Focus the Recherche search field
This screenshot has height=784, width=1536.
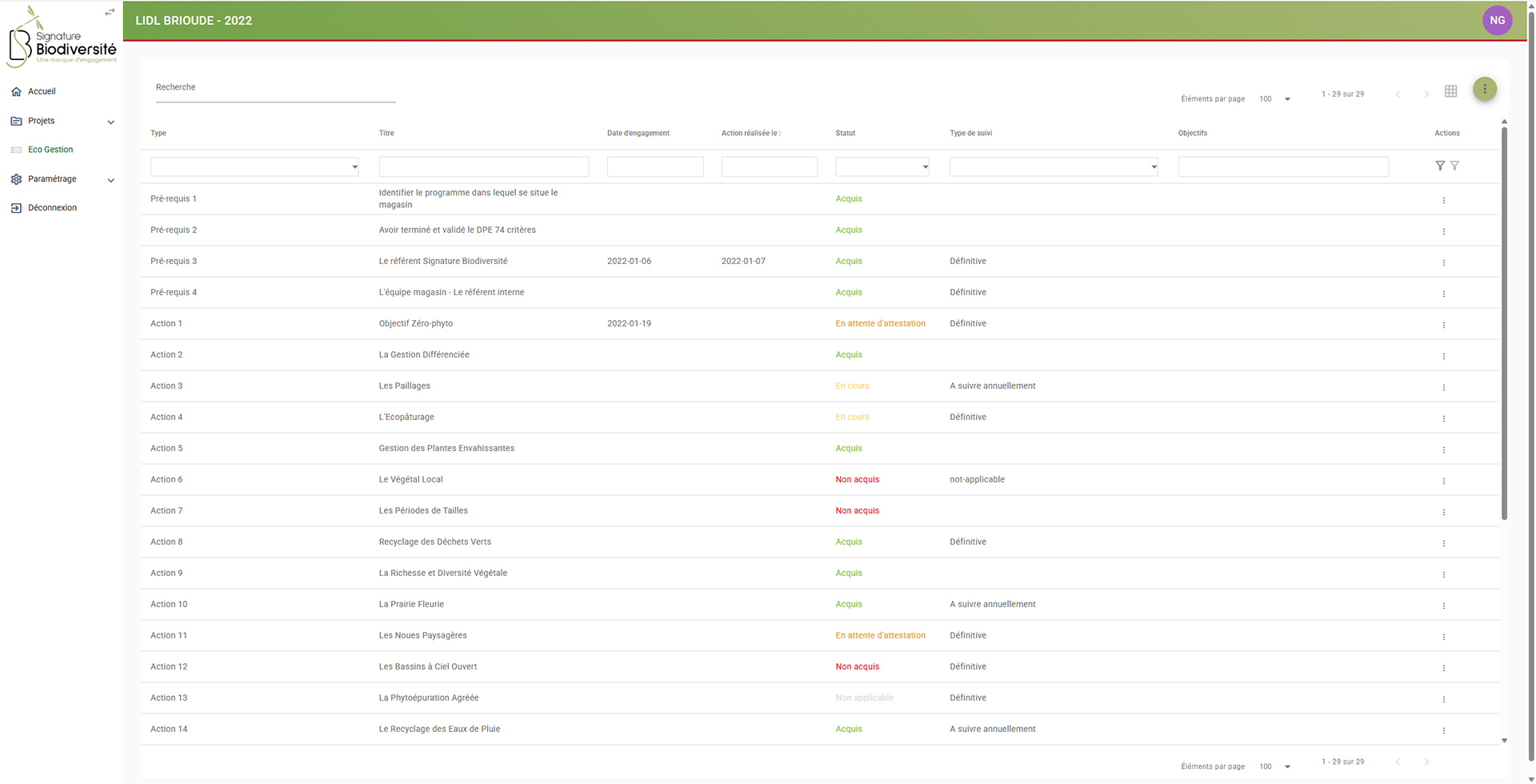[275, 88]
